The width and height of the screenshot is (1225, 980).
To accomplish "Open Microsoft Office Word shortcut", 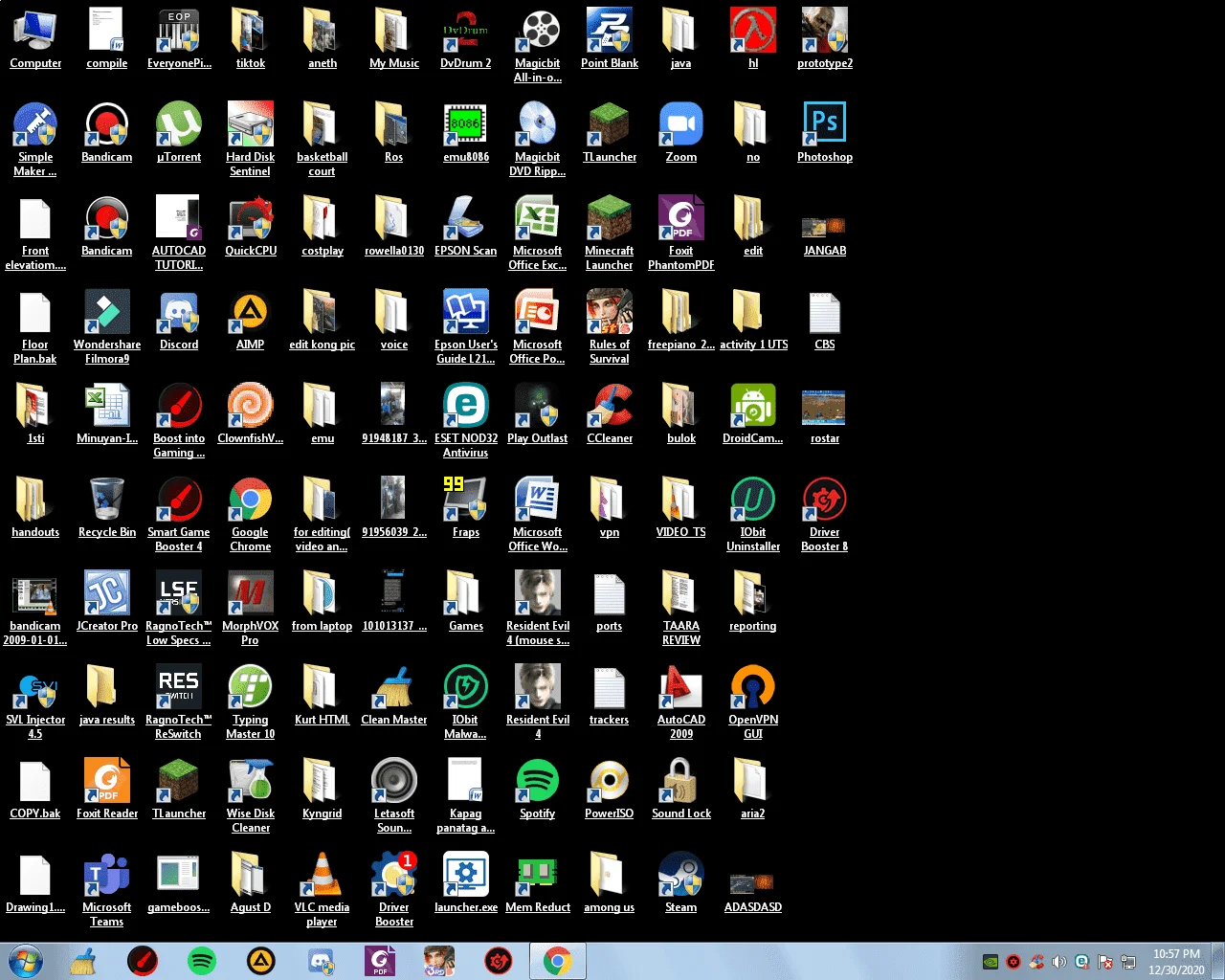I will click(x=538, y=514).
